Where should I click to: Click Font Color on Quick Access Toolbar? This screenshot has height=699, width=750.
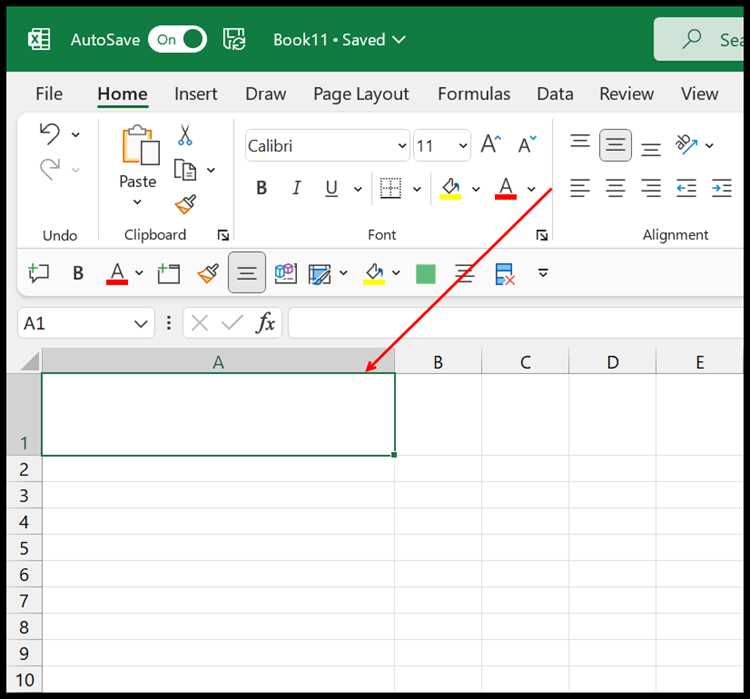click(x=117, y=274)
